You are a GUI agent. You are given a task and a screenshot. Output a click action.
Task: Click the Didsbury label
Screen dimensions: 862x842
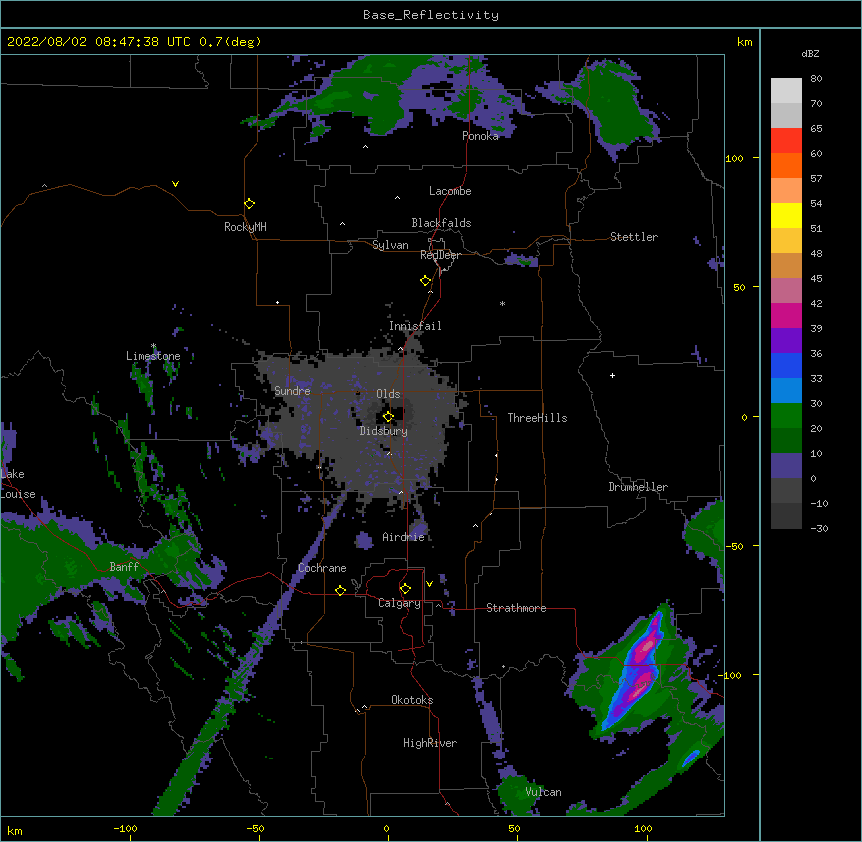pyautogui.click(x=384, y=431)
